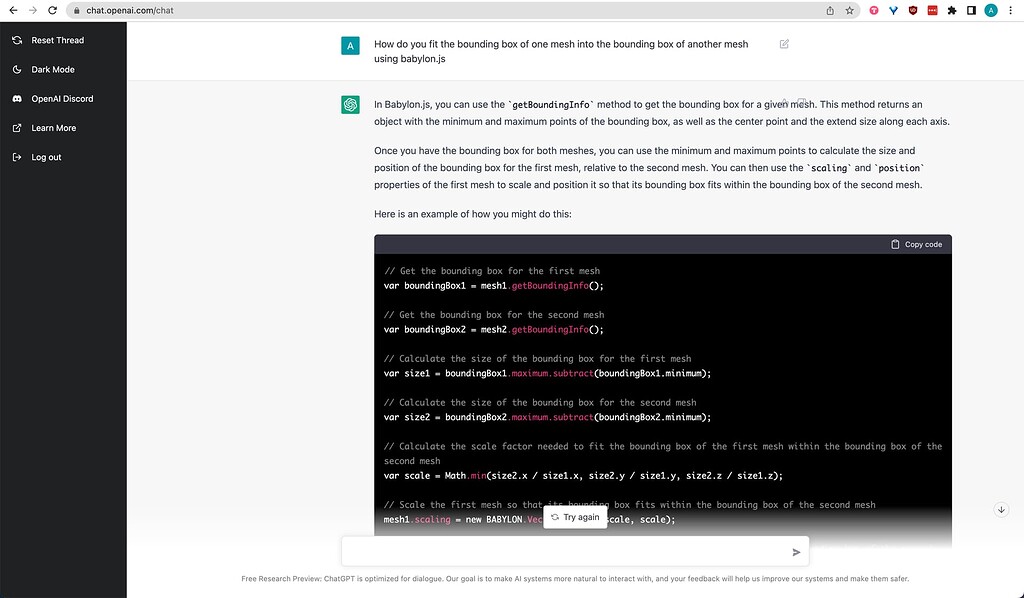The width and height of the screenshot is (1024, 598).
Task: Click the comment "// Get the bounding box for the second mesh"
Action: point(494,315)
